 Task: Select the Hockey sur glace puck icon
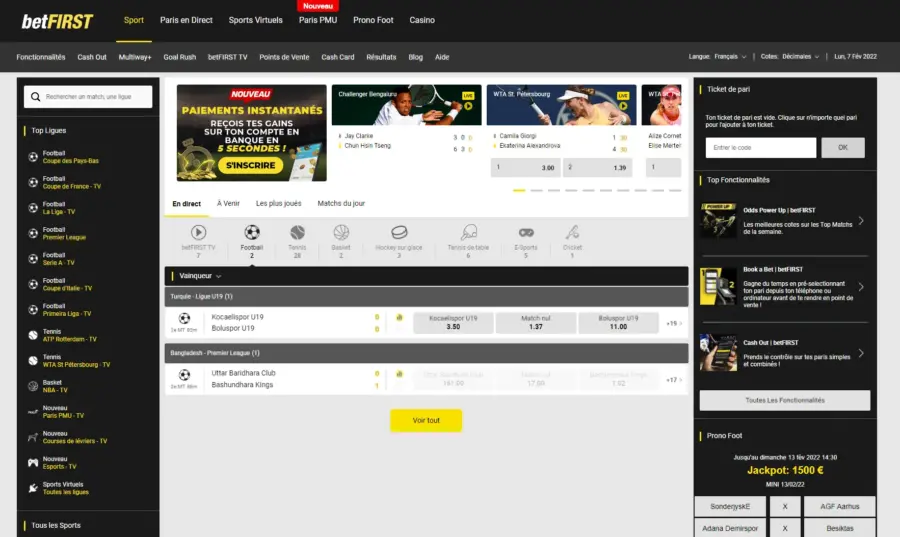coord(399,232)
